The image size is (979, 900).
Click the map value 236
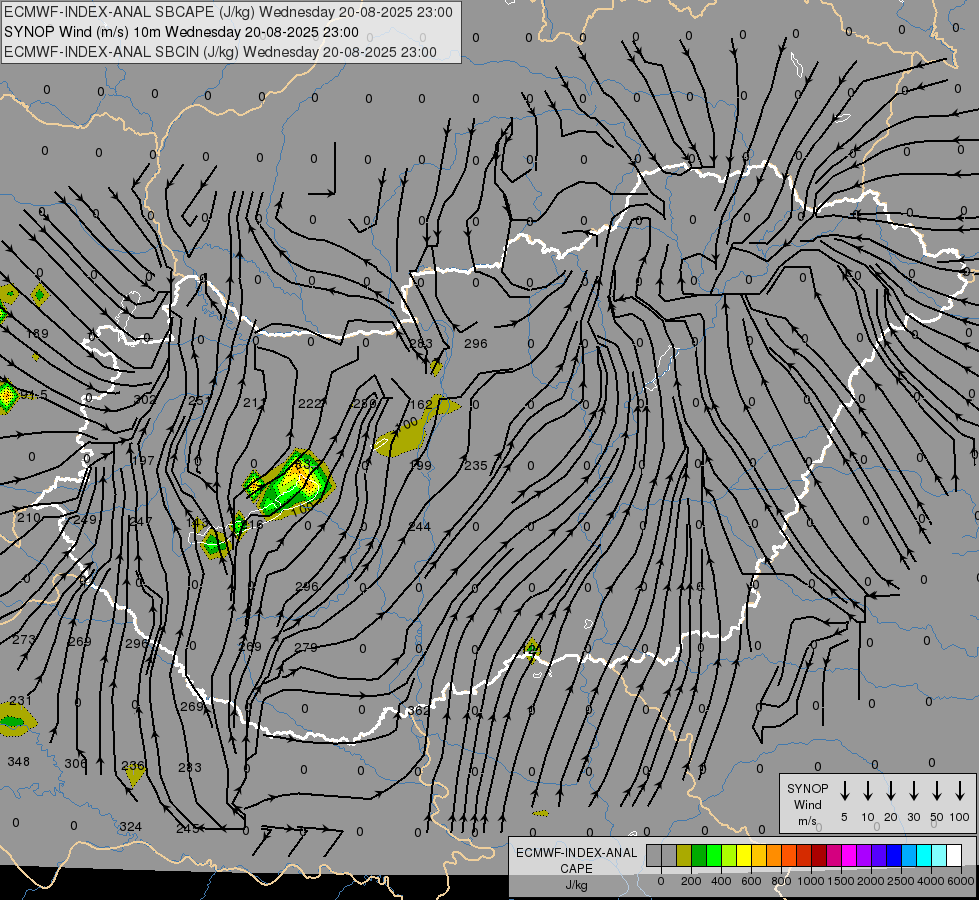click(x=133, y=766)
